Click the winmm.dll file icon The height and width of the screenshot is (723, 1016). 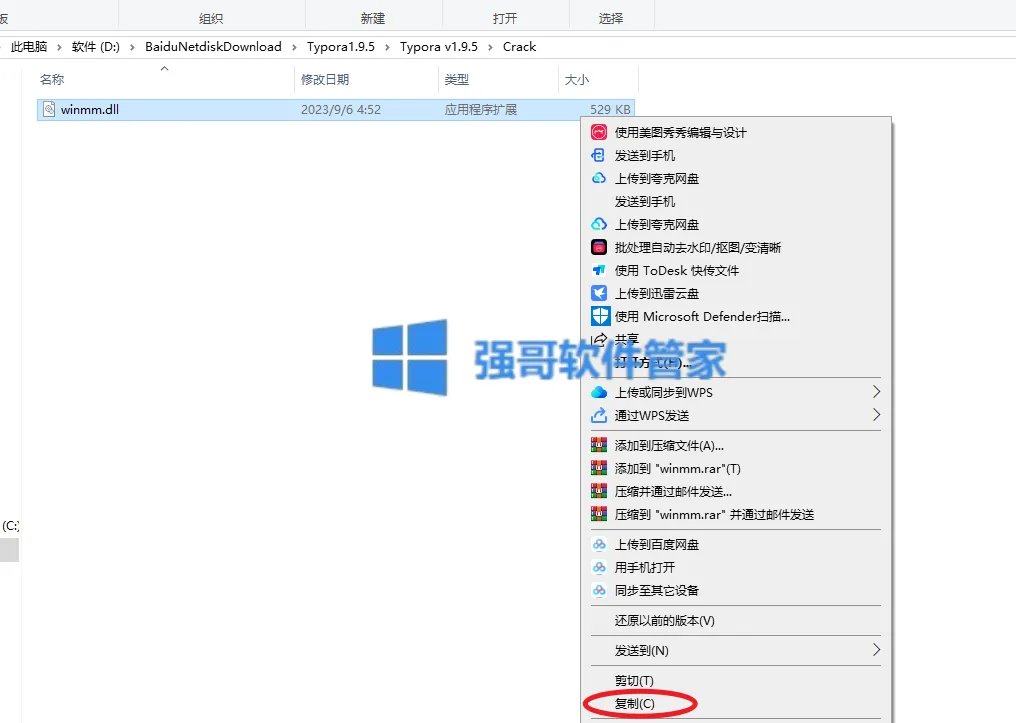[x=49, y=109]
